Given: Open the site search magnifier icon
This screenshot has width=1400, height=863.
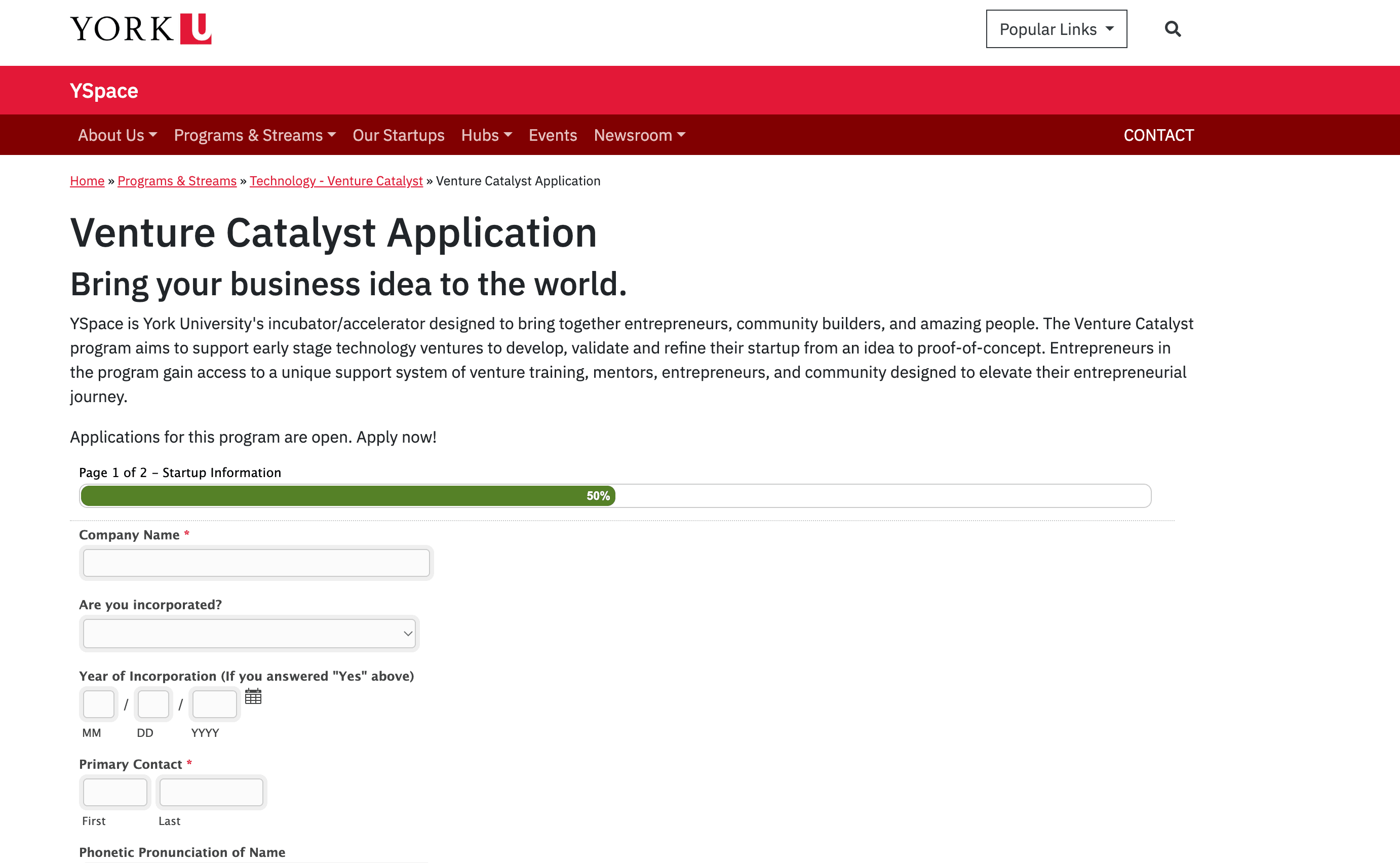Looking at the screenshot, I should pyautogui.click(x=1172, y=28).
